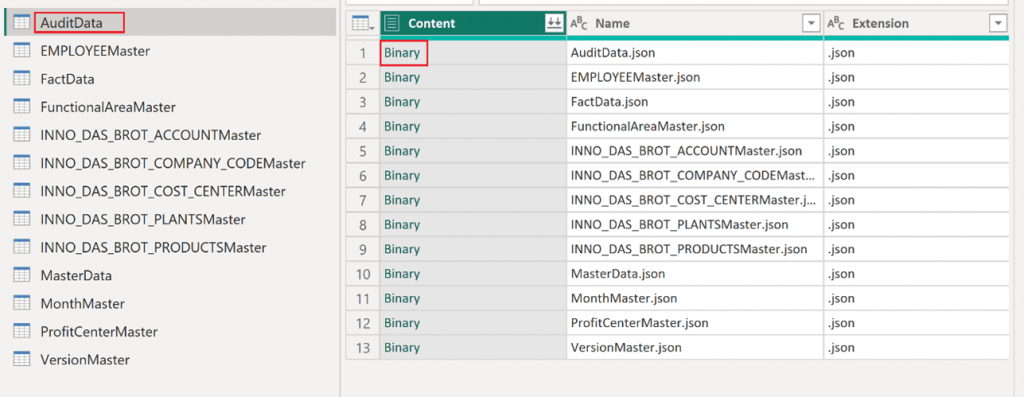1024x397 pixels.
Task: Click the table icon beside FactData query
Action: 22,79
